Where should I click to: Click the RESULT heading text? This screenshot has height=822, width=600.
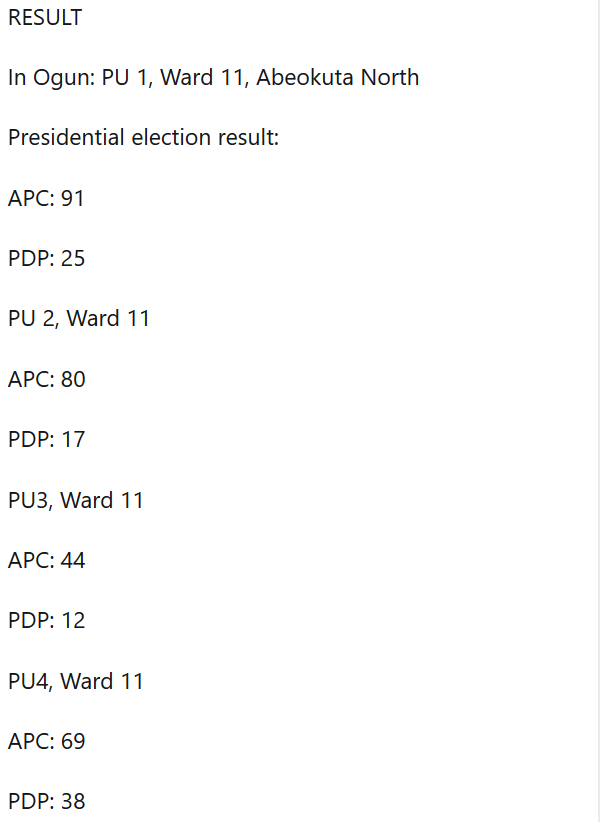[x=45, y=18]
